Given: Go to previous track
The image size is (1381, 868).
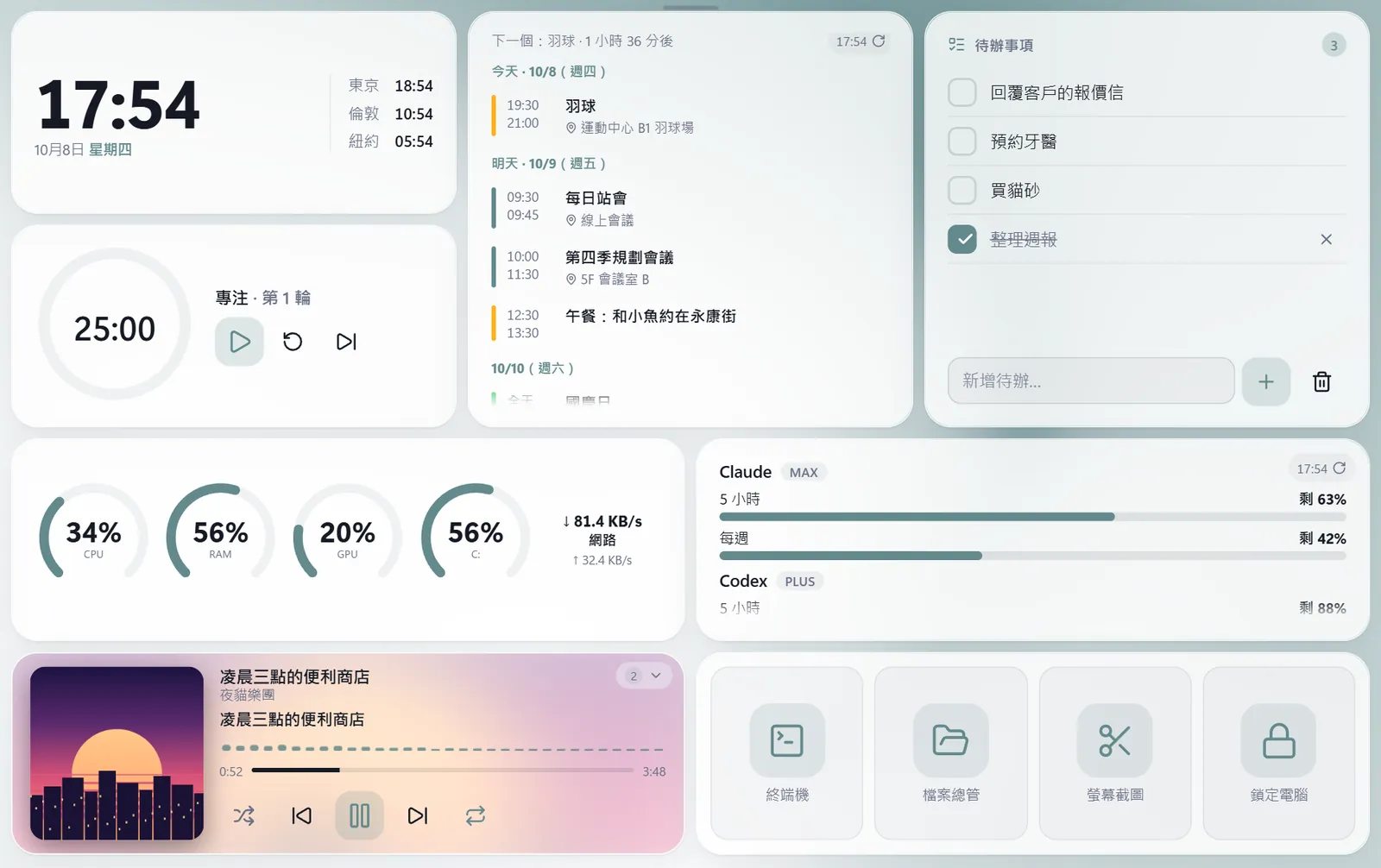Looking at the screenshot, I should click(x=301, y=815).
